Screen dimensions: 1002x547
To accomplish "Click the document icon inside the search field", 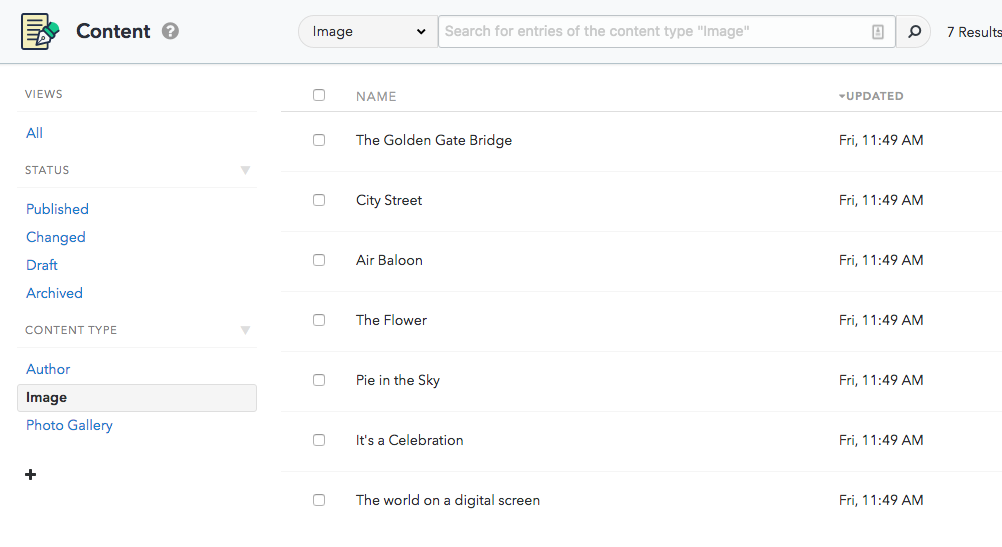I will 878,32.
